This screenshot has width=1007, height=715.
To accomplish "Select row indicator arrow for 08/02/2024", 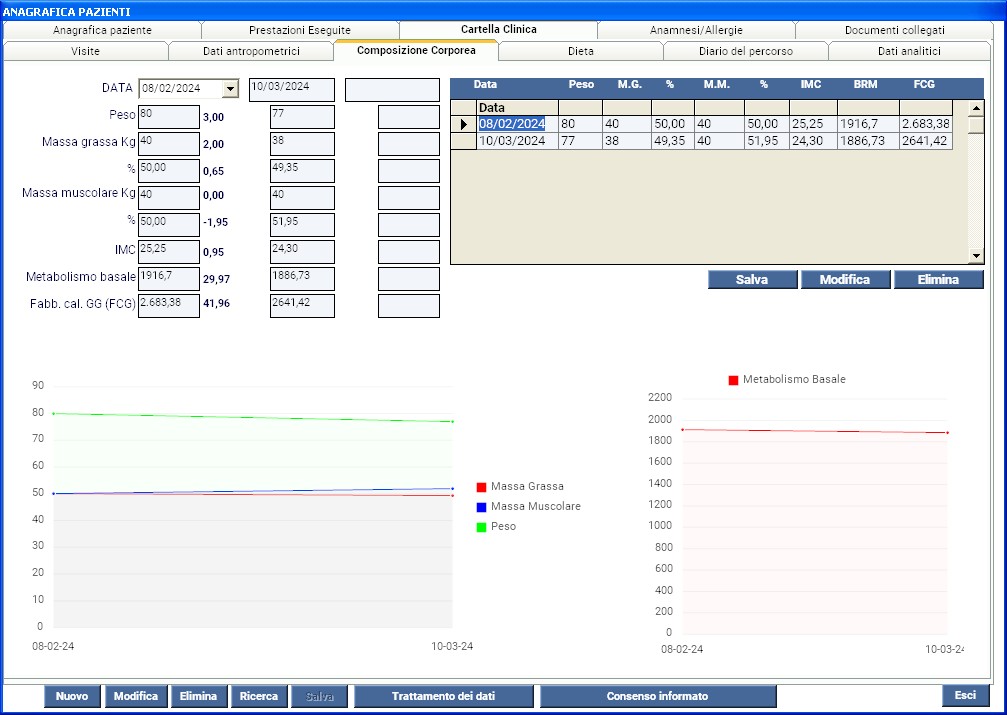I will [463, 124].
